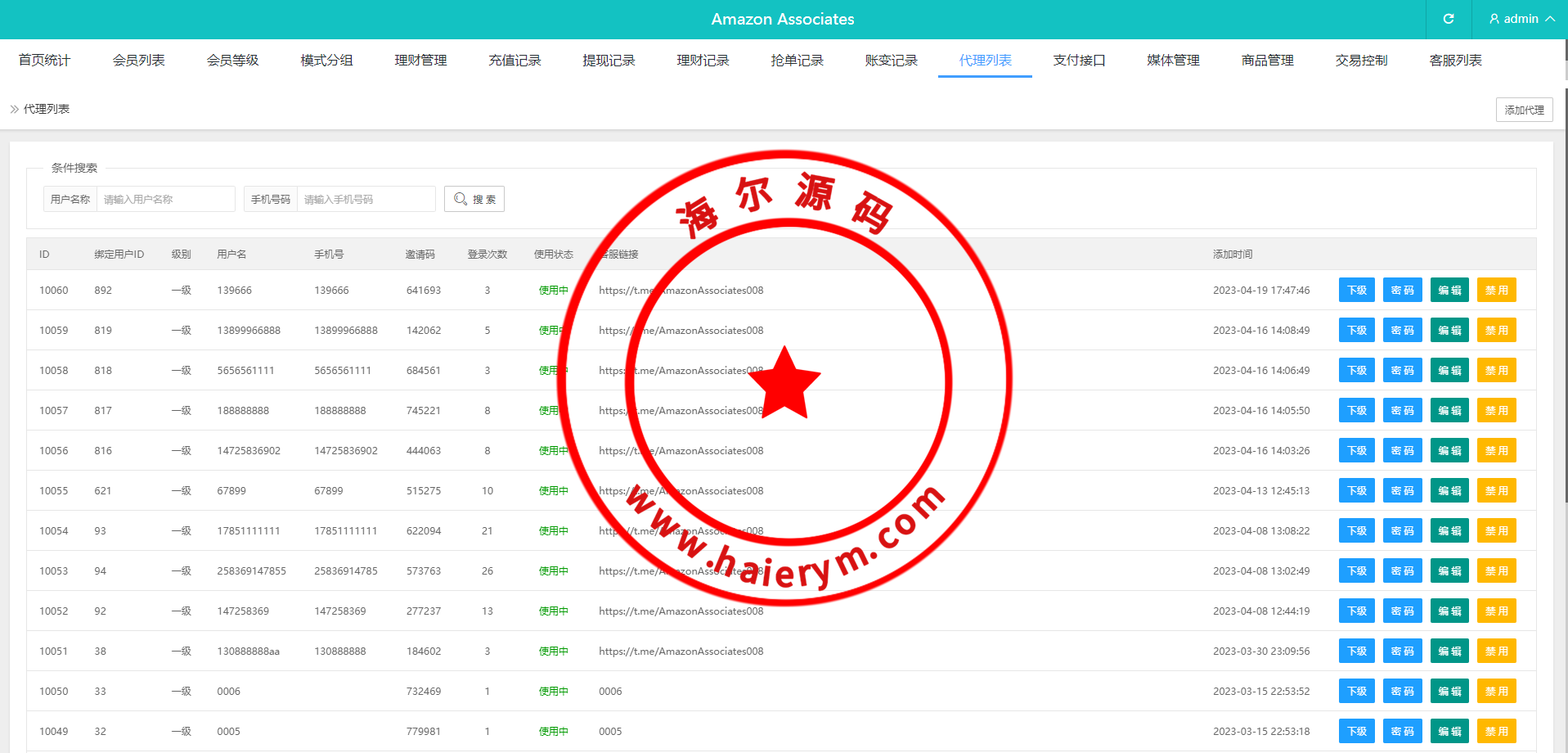This screenshot has height=753, width=1568.
Task: Open customer service link for agent 10052
Action: [x=681, y=611]
